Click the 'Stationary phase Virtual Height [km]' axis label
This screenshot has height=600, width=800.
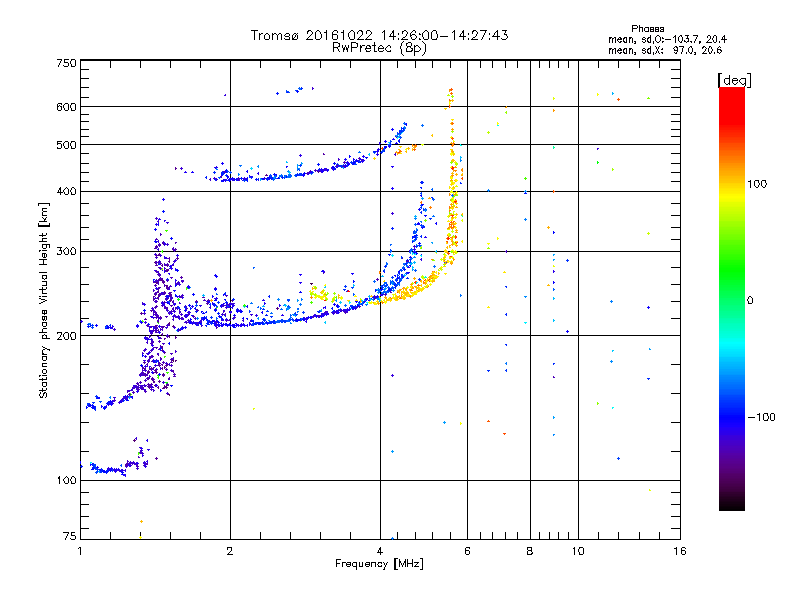(44, 301)
